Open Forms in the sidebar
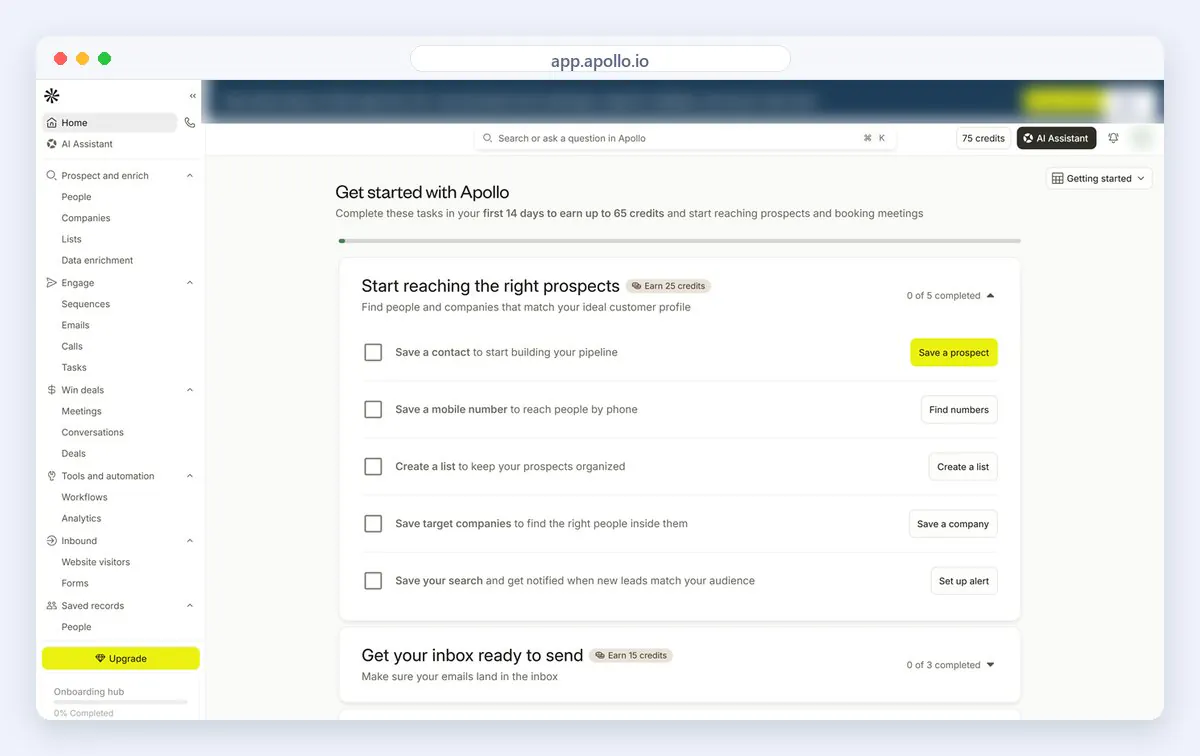The height and width of the screenshot is (756, 1200). tap(75, 583)
